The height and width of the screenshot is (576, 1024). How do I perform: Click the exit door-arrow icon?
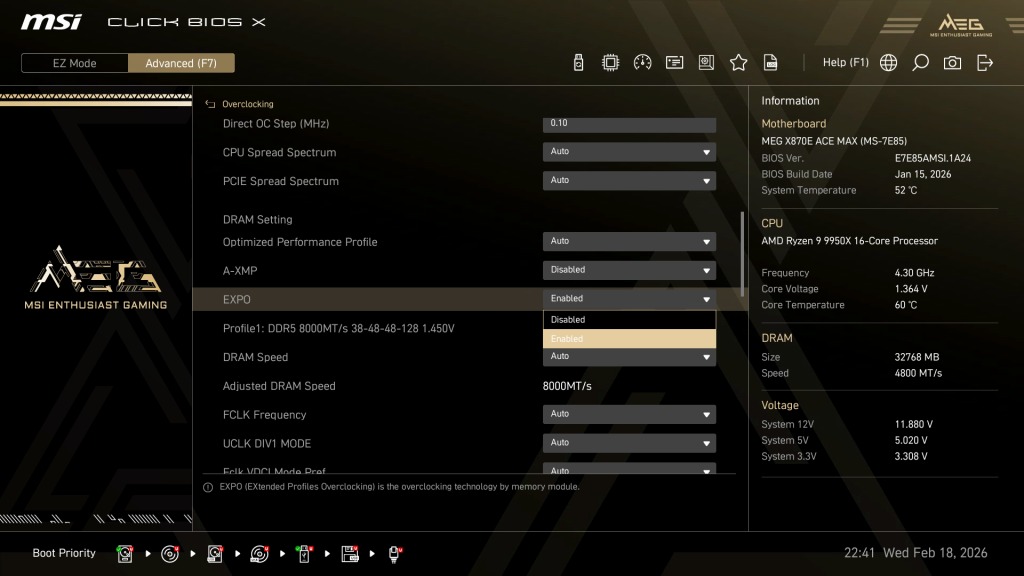coord(985,63)
